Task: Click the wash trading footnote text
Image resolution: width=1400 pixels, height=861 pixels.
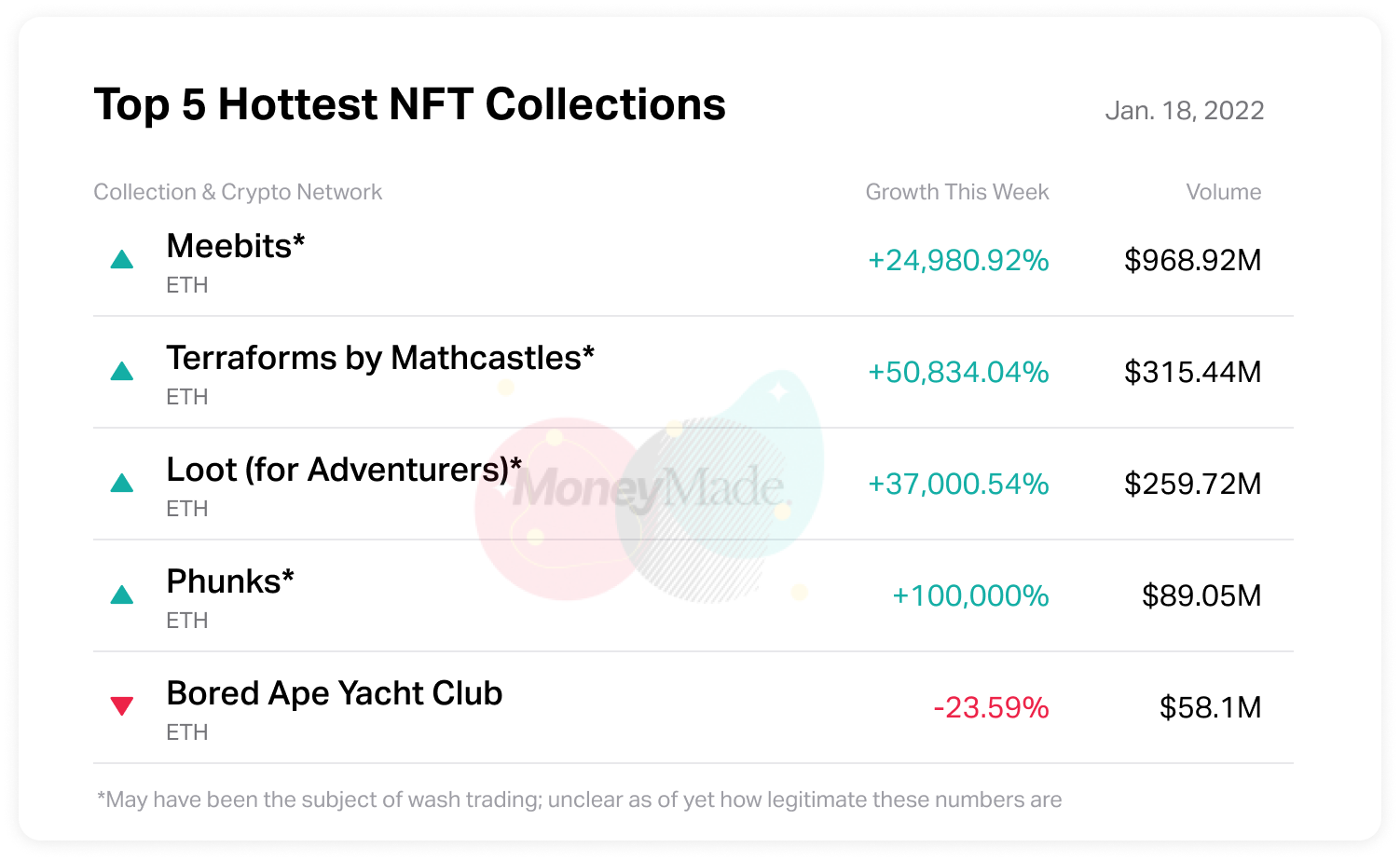Action: [x=579, y=799]
